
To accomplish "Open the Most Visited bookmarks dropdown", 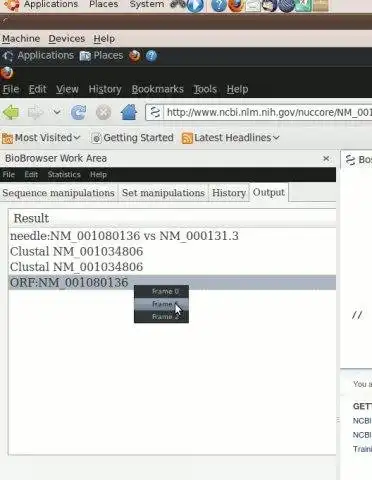I will point(41,138).
